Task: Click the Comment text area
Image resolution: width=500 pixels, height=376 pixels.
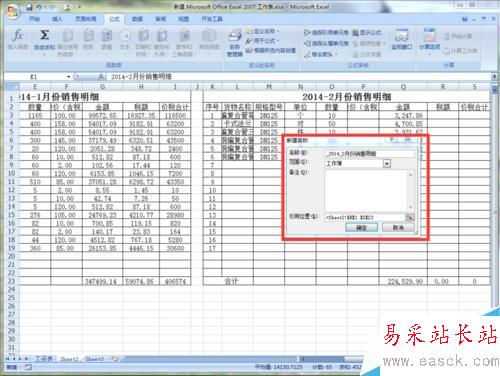Action: (366, 190)
